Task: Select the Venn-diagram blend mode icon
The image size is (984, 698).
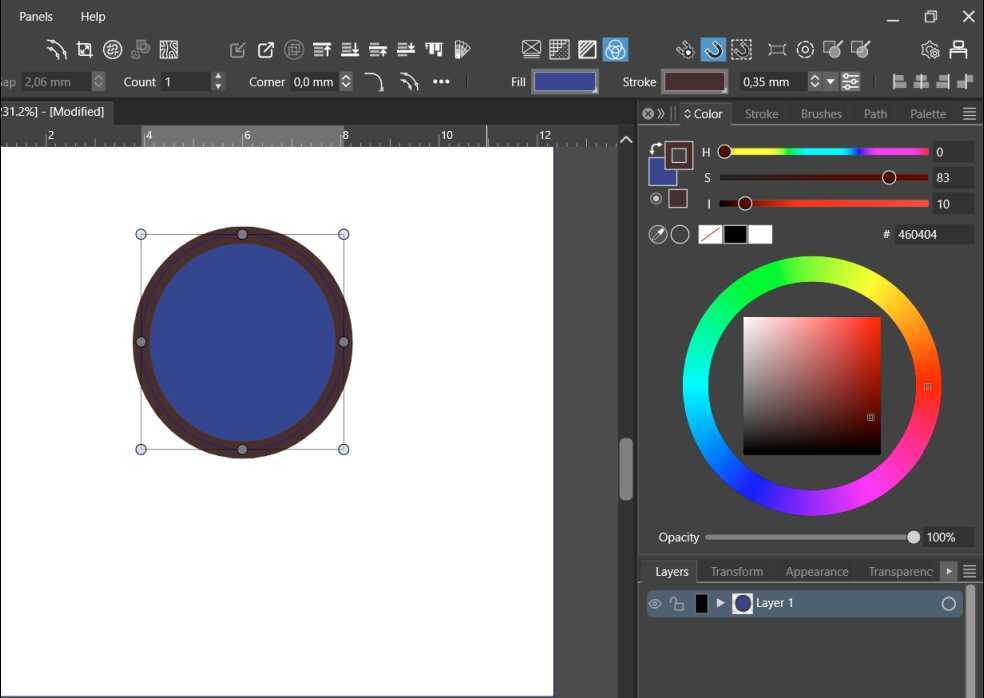Action: click(x=615, y=49)
